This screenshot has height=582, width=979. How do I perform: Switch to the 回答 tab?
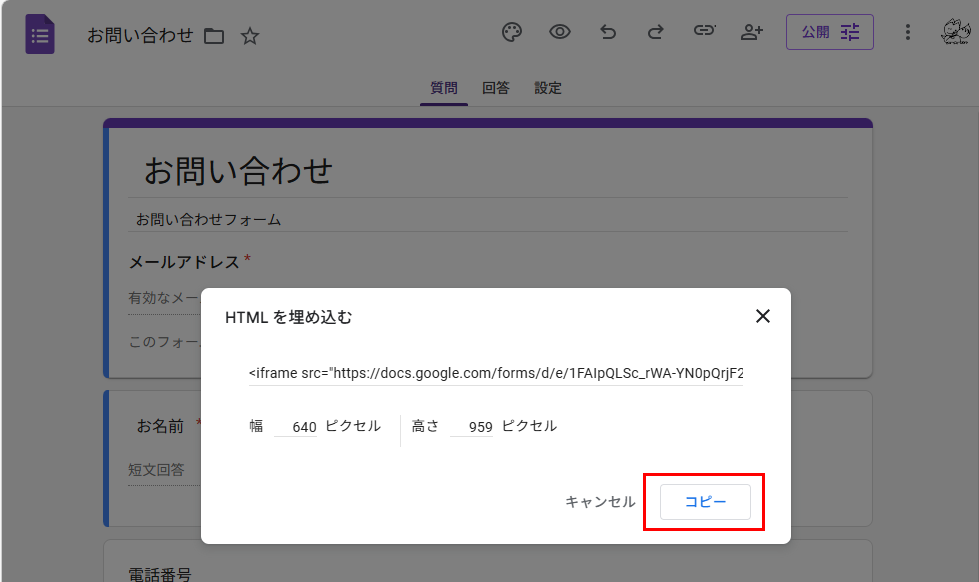496,88
